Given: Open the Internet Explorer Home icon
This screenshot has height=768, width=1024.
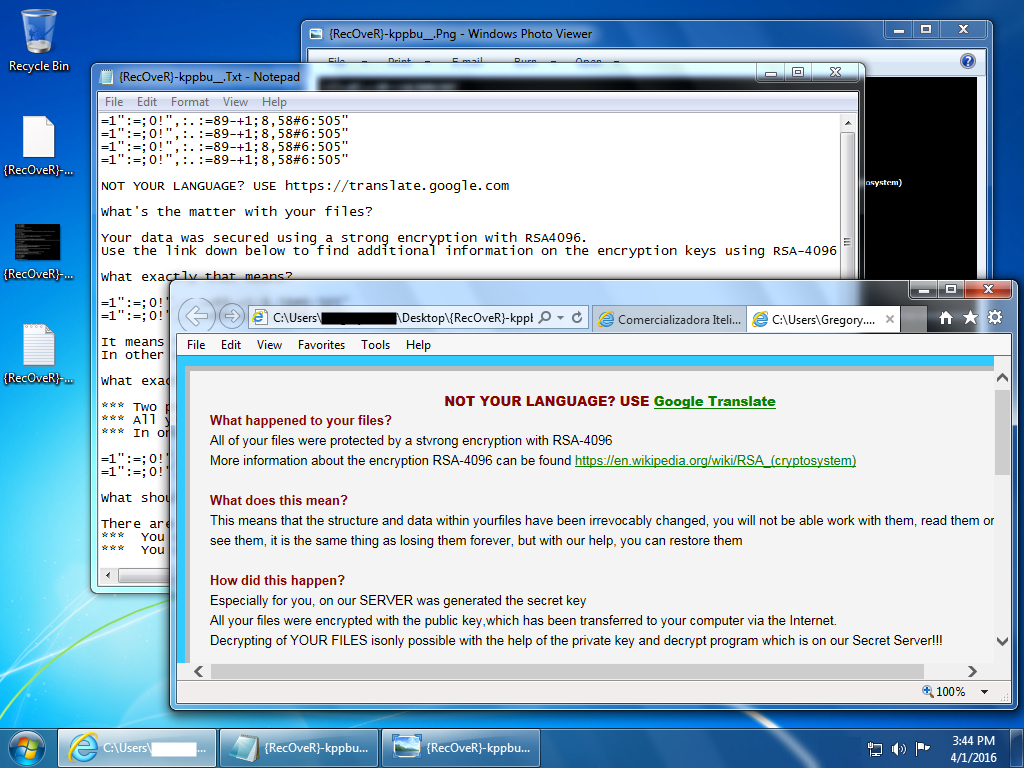Looking at the screenshot, I should click(x=946, y=318).
